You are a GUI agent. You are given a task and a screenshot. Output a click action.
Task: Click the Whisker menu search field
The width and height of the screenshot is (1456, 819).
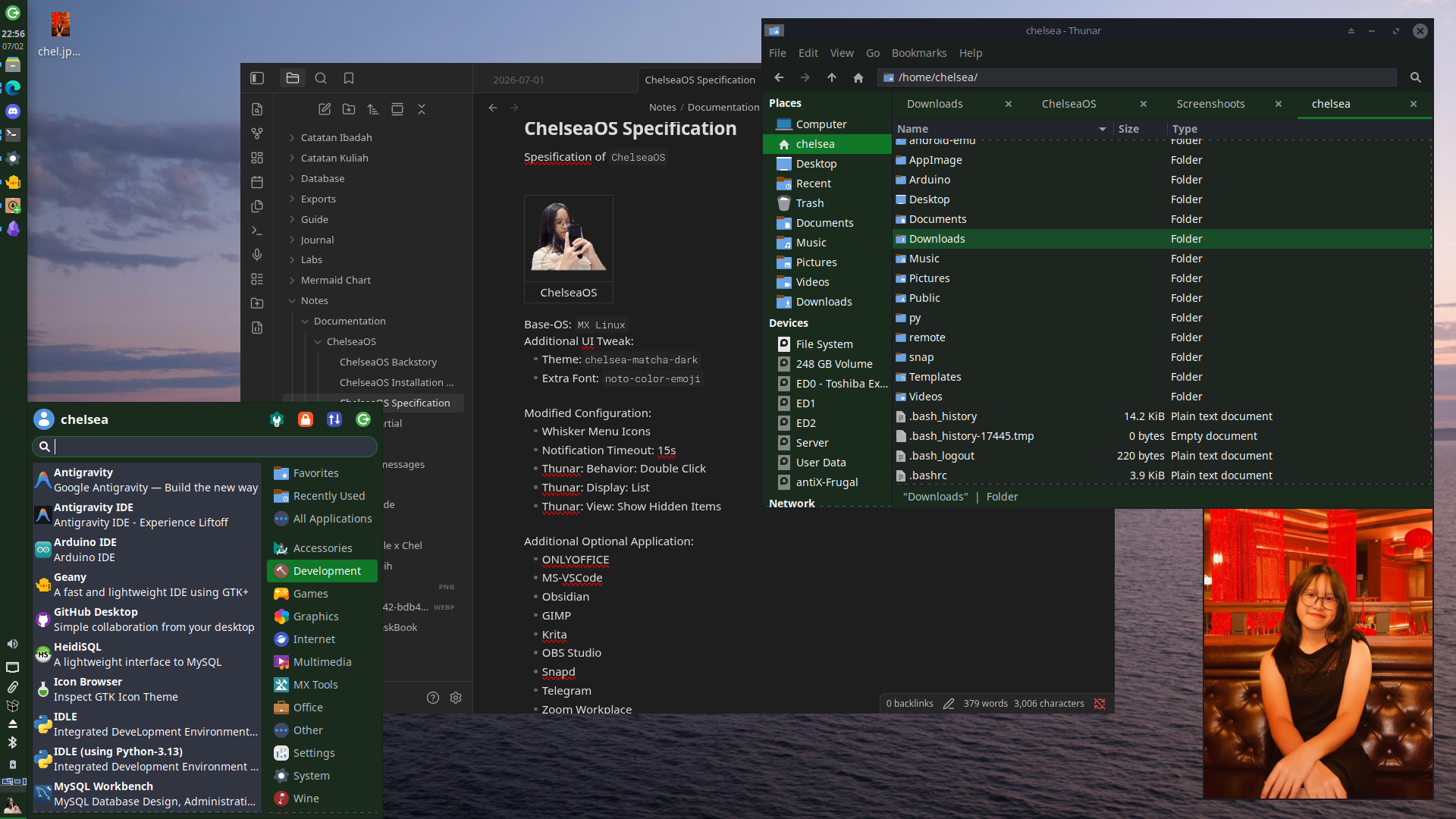[x=205, y=447]
